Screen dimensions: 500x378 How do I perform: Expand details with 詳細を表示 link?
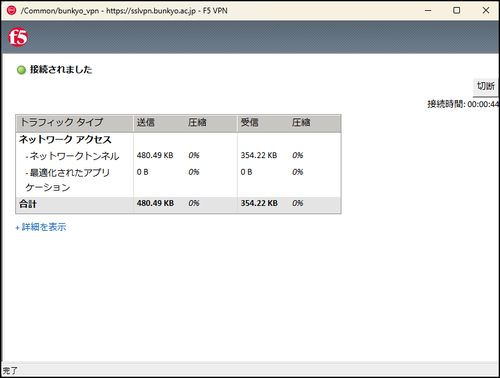point(41,227)
